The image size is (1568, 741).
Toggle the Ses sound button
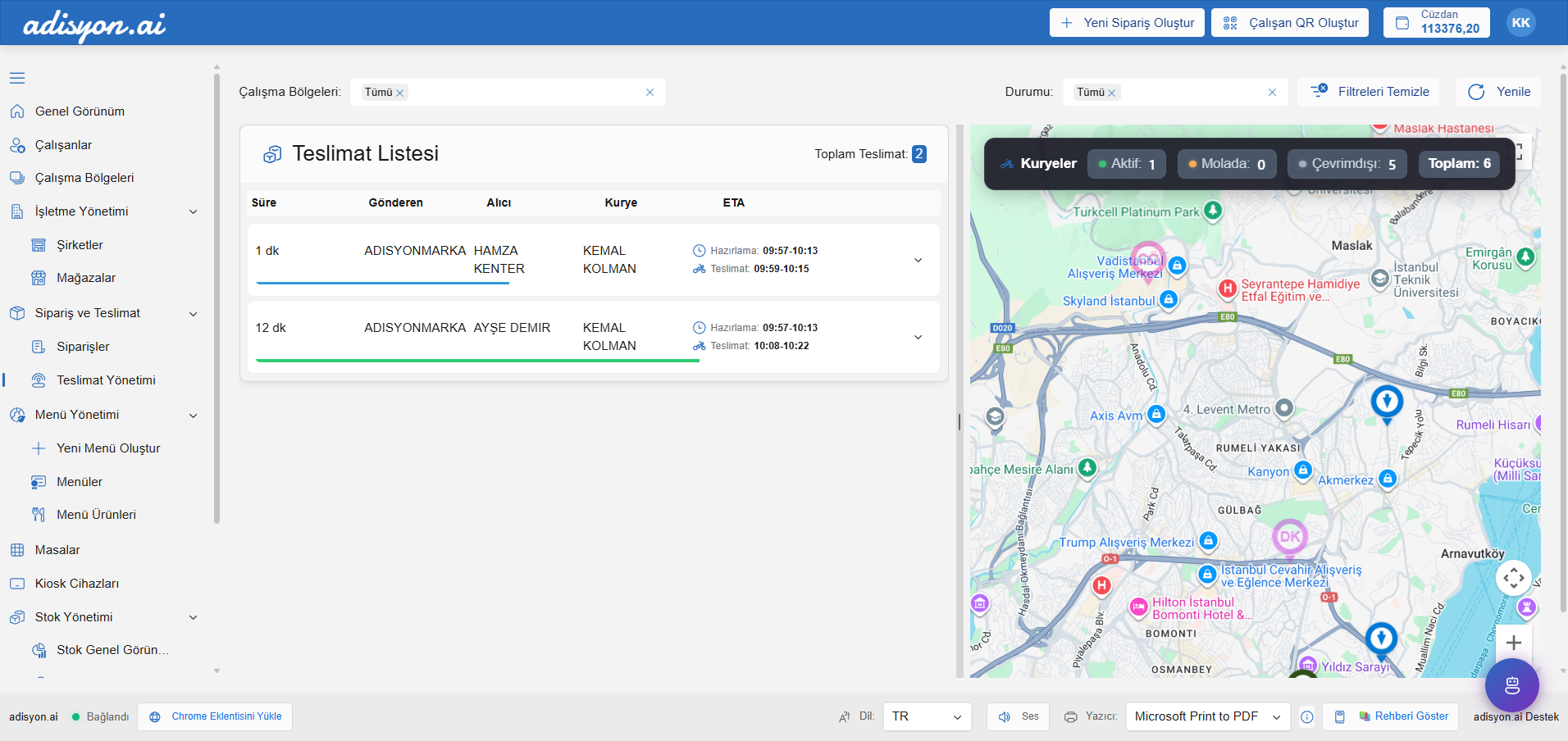(1019, 716)
